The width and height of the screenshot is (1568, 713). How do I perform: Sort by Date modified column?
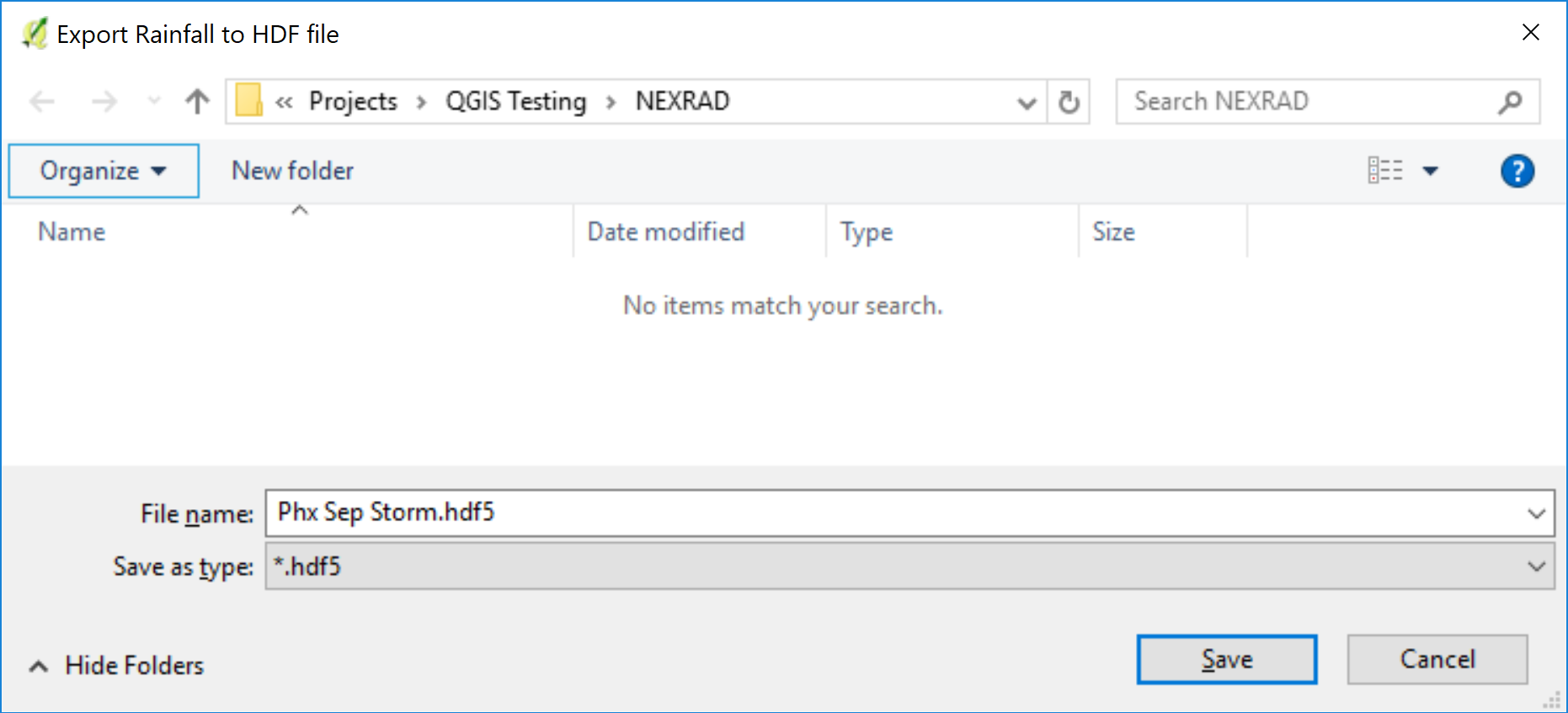pyautogui.click(x=665, y=231)
